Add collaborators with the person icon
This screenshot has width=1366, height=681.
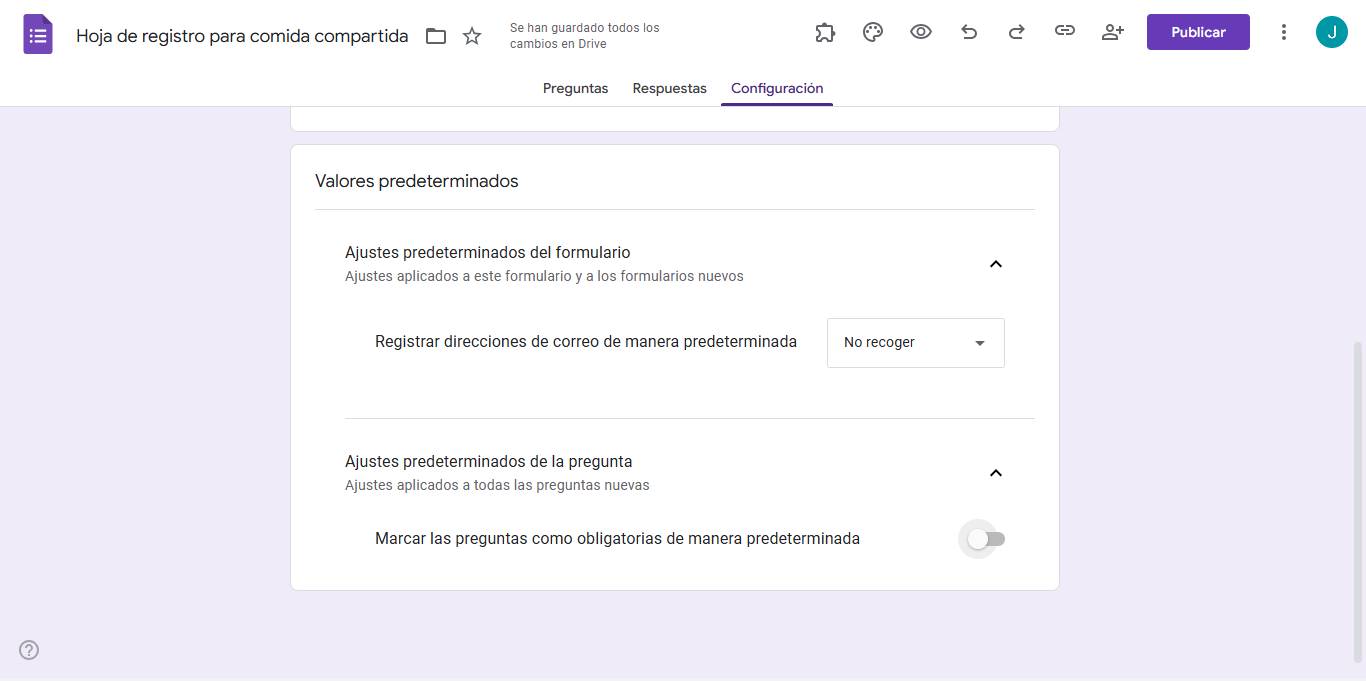[1112, 31]
